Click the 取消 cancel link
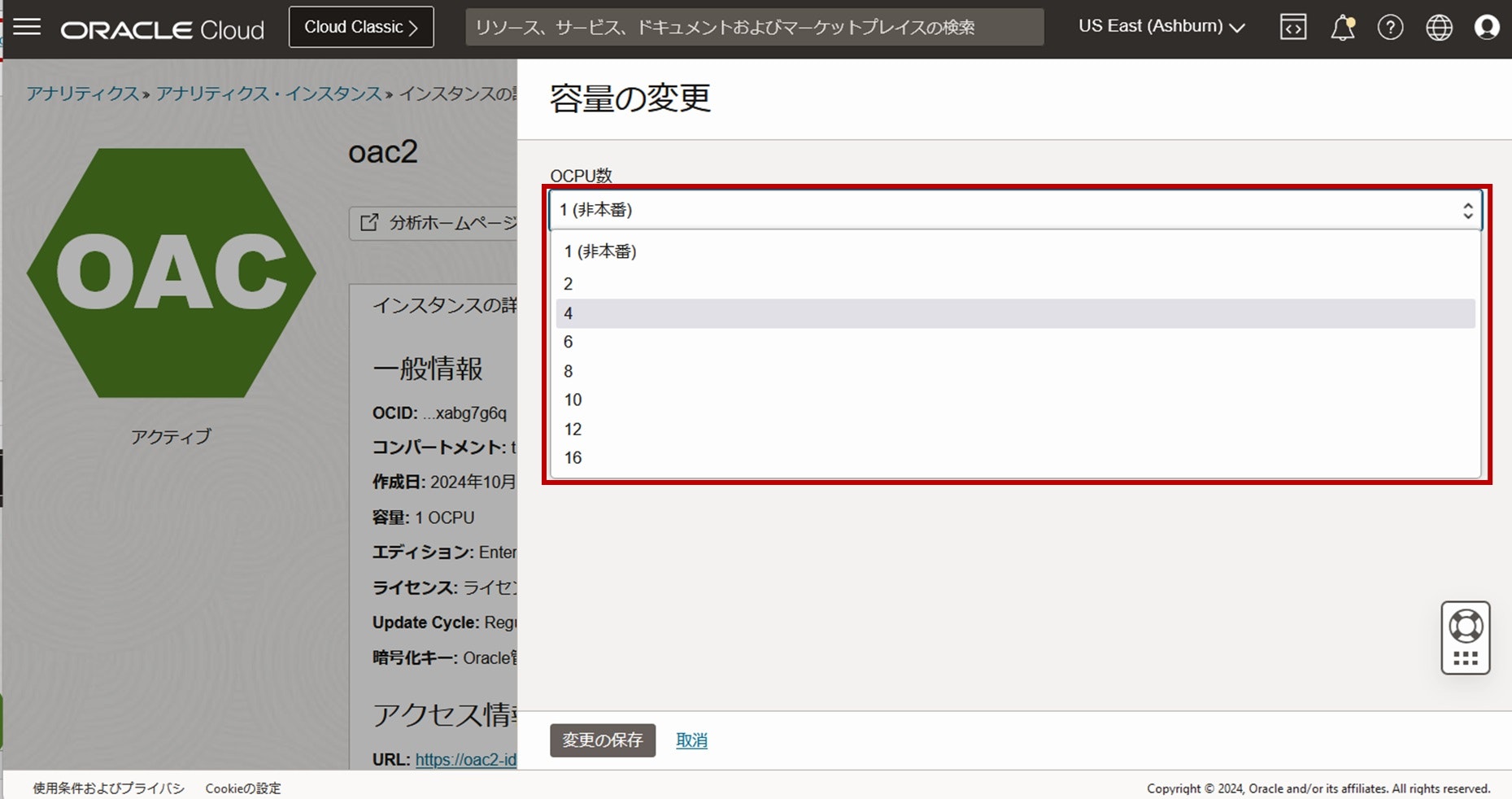Viewport: 1512px width, 799px height. 691,740
